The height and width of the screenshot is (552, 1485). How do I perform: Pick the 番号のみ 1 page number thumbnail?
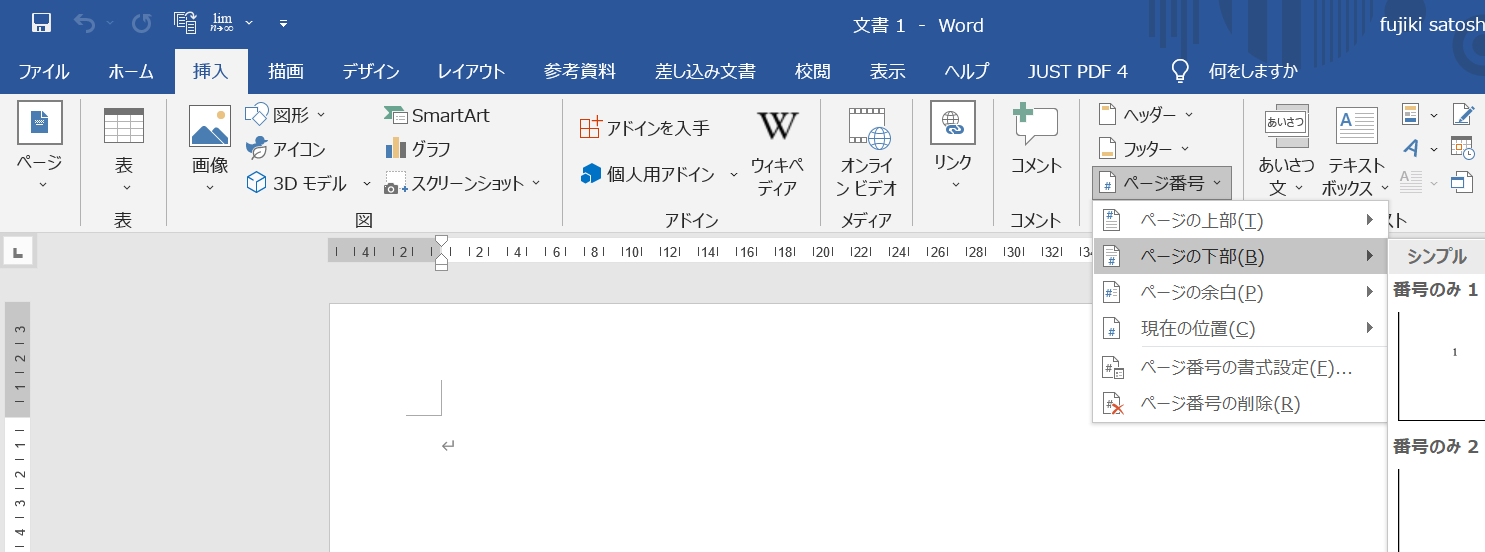click(1441, 365)
